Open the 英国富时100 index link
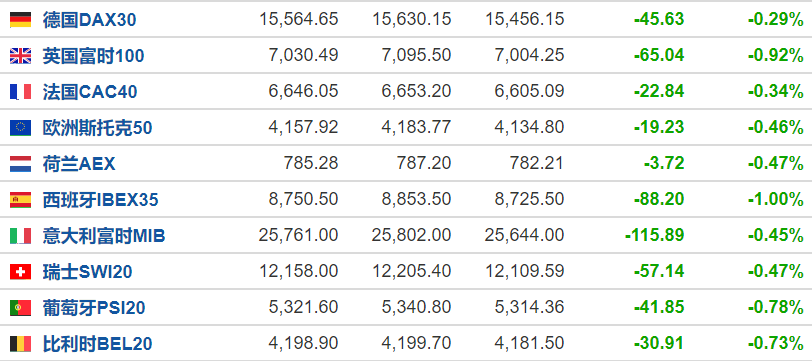812x361 pixels. coord(93,56)
